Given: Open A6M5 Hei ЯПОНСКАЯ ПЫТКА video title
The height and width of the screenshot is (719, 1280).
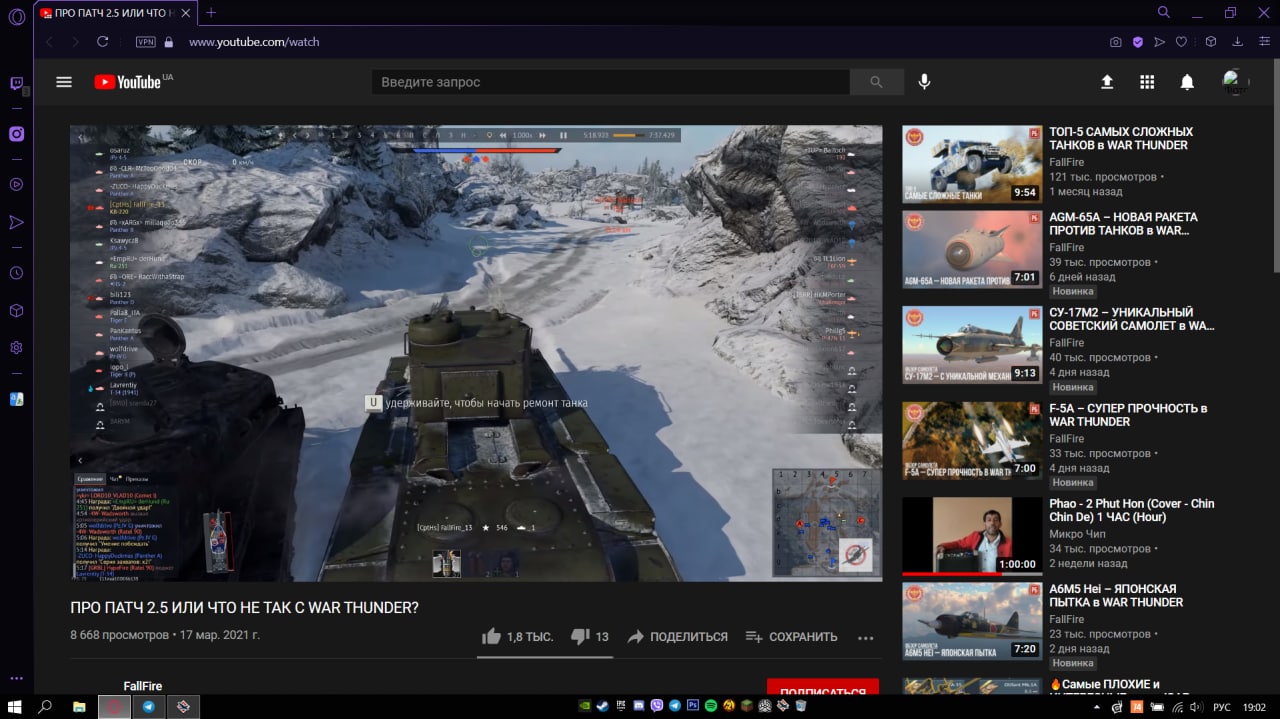Looking at the screenshot, I should [1116, 595].
